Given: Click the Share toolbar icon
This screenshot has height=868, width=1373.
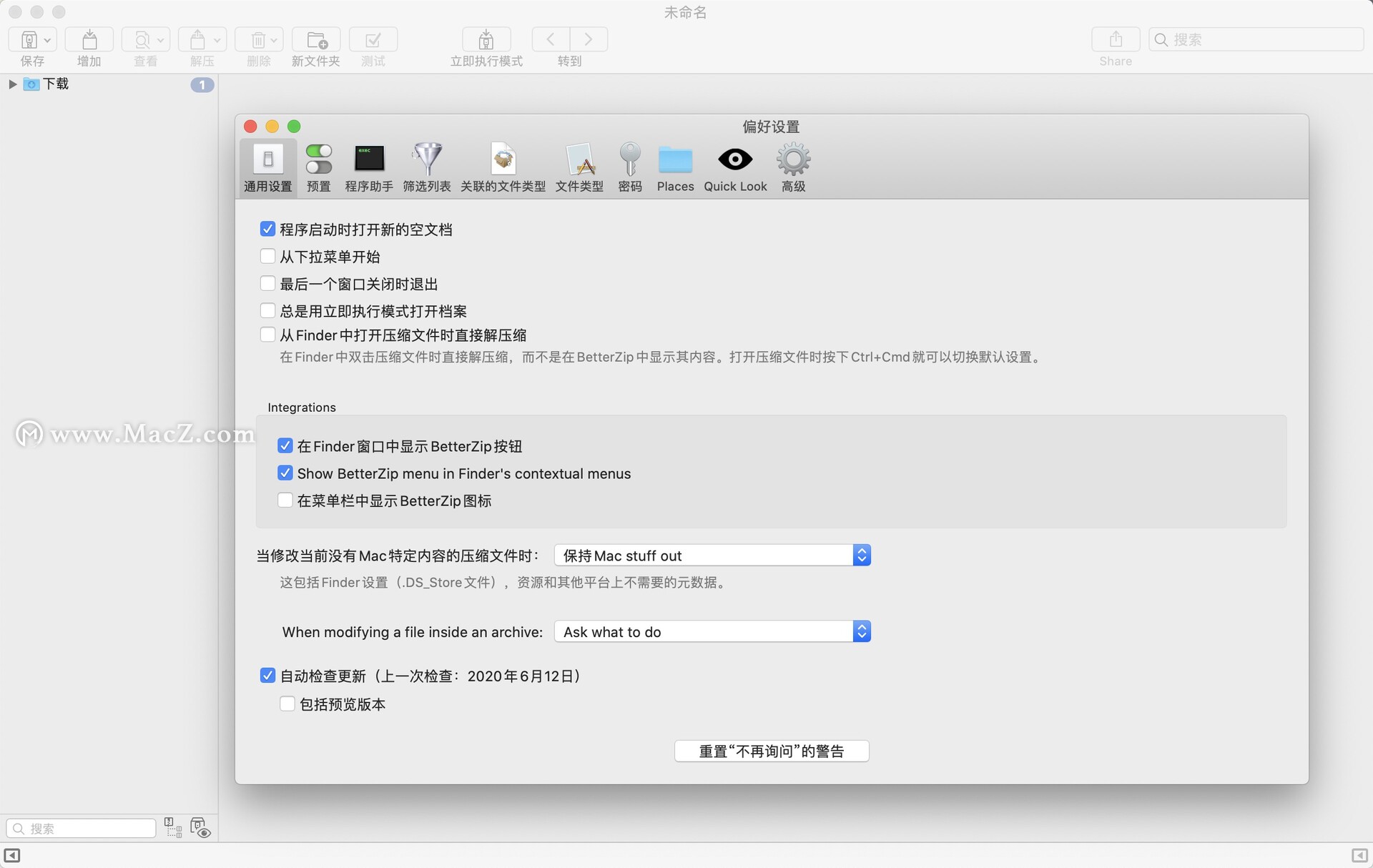Looking at the screenshot, I should (1116, 39).
